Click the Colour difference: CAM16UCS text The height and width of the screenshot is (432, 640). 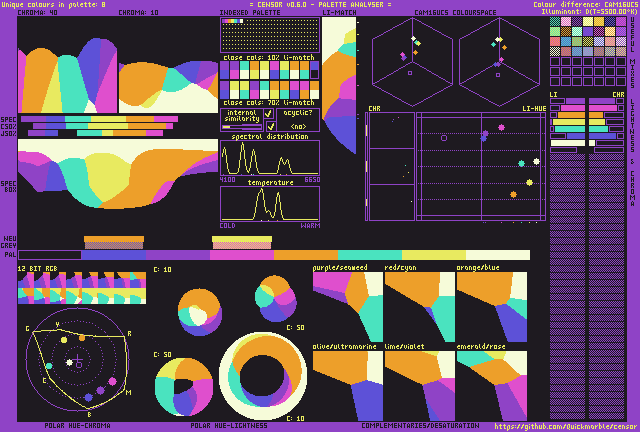[x=585, y=4]
